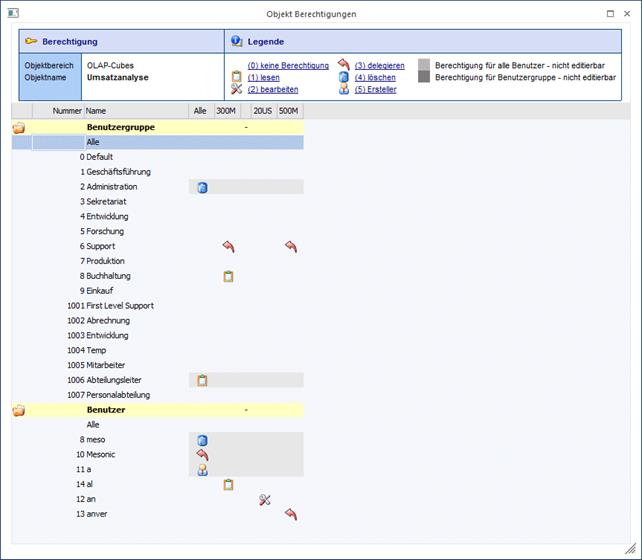642x560 pixels.
Task: Click the delete icon in Administration row
Action: coord(202,187)
